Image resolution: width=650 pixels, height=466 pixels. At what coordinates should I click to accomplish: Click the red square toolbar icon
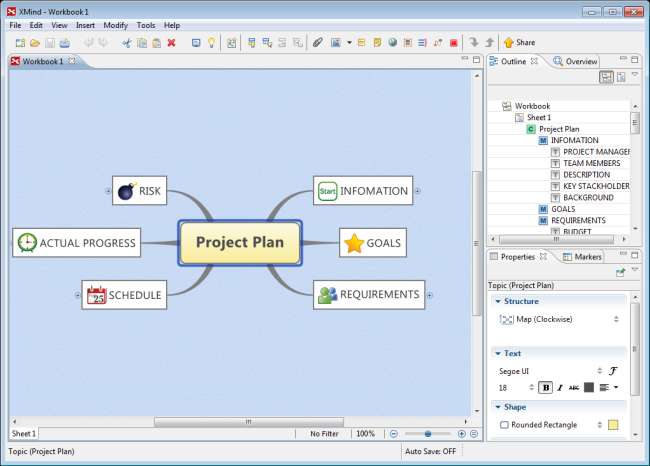[x=454, y=43]
